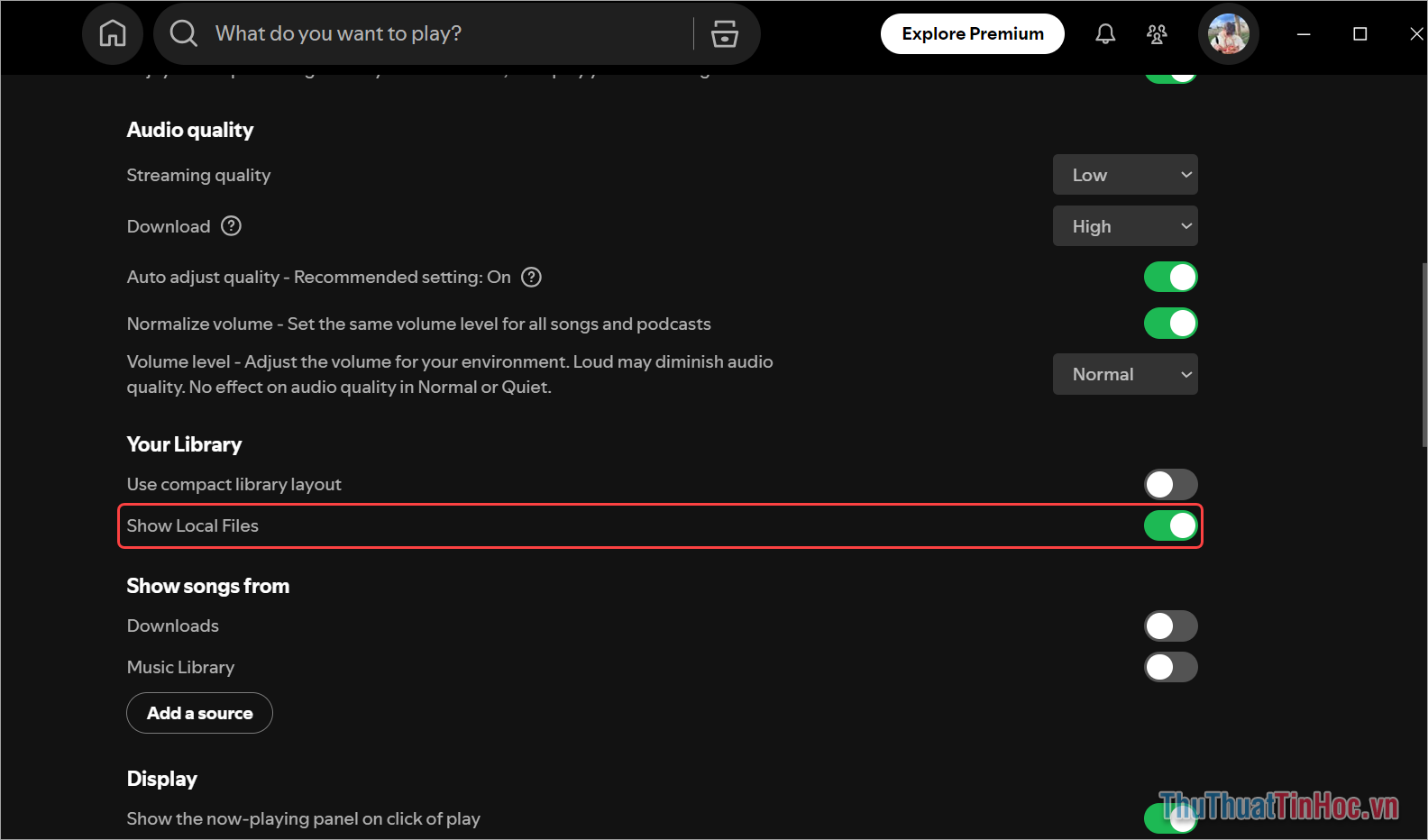Click the search magnifier icon
The height and width of the screenshot is (840, 1428).
tap(183, 33)
